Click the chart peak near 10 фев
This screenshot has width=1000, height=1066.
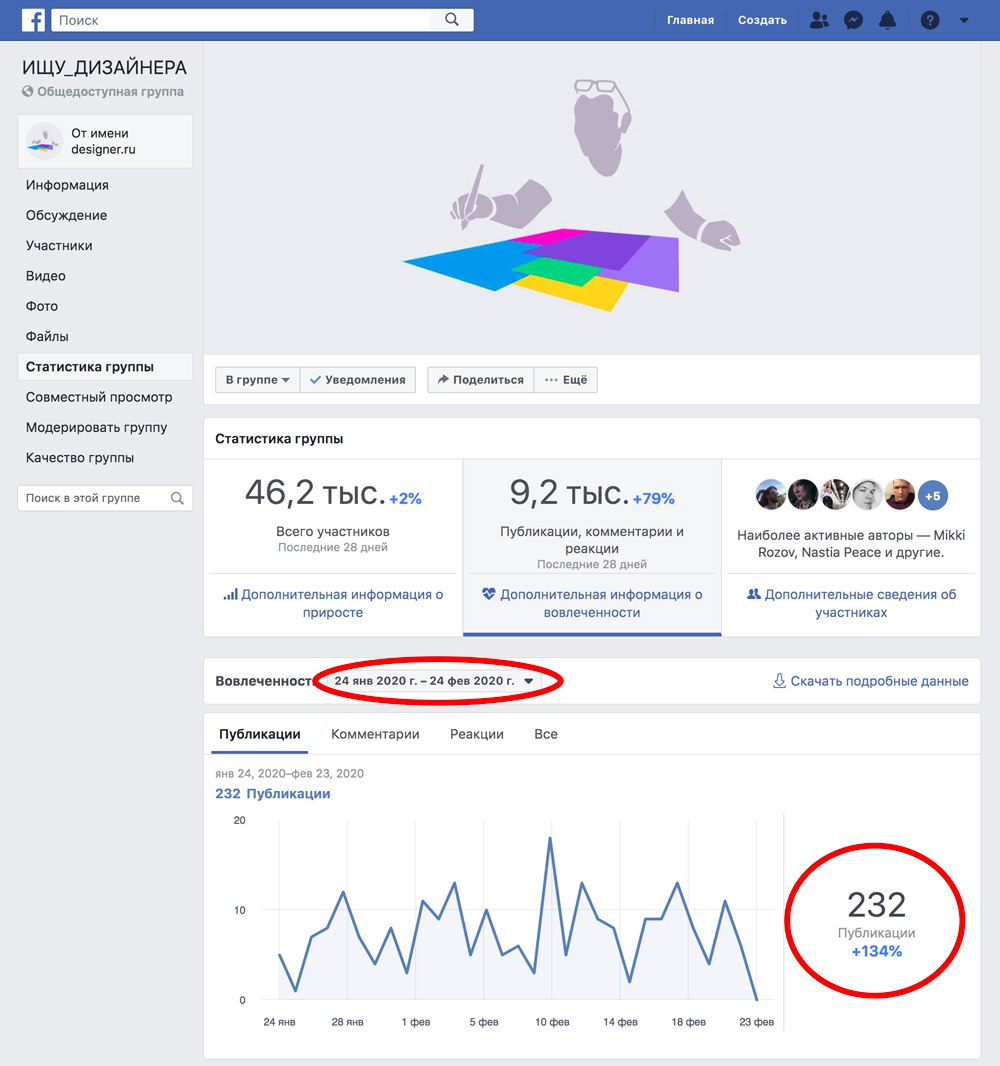pos(550,838)
